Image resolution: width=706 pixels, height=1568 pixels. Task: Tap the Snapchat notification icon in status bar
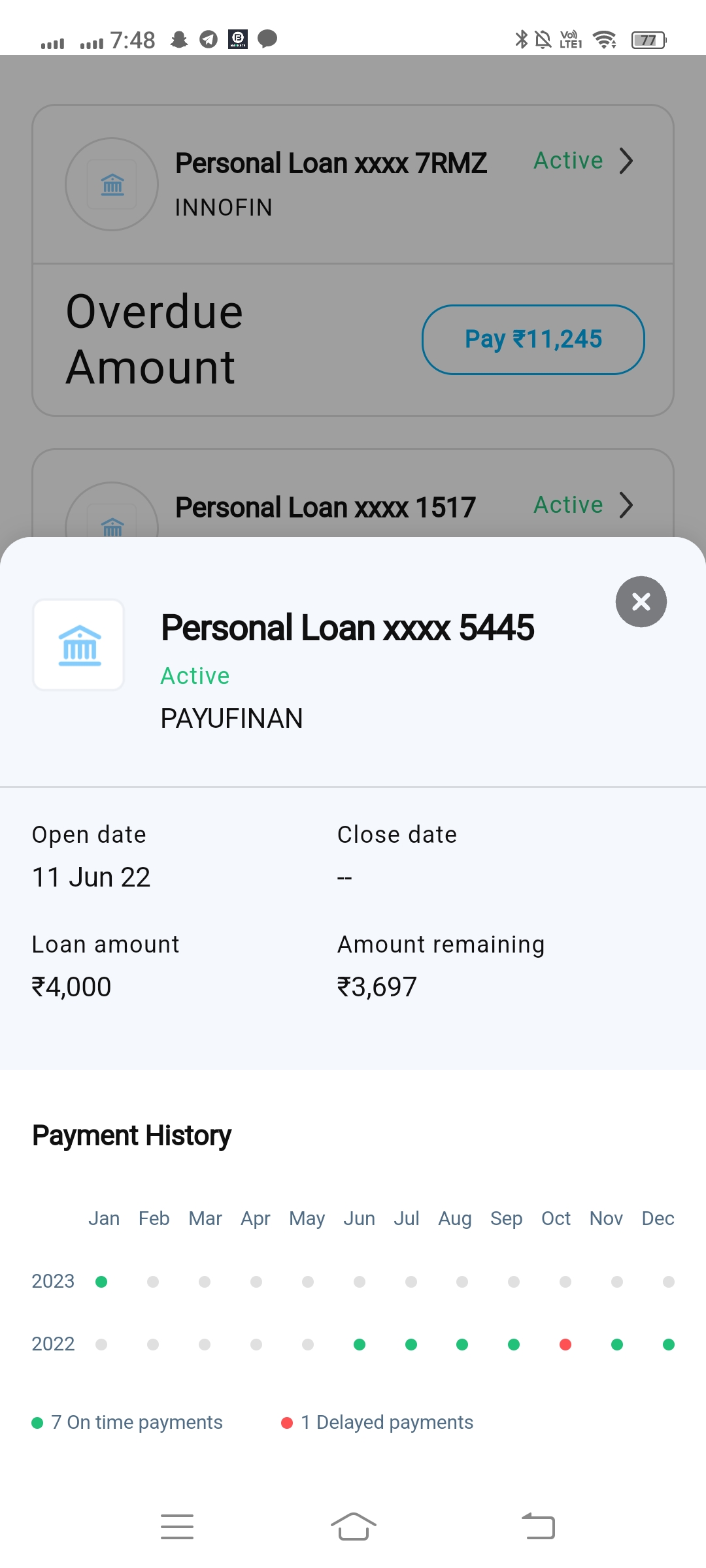tap(179, 40)
